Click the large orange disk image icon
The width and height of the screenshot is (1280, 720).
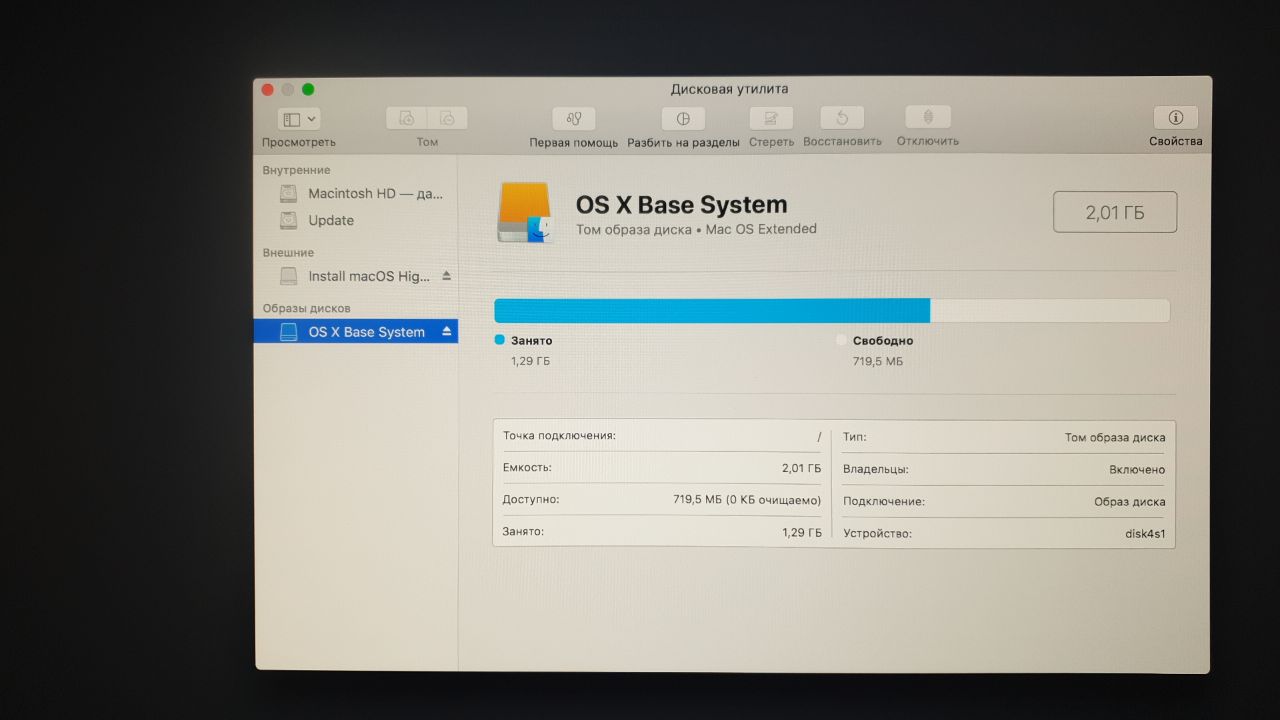click(x=525, y=212)
